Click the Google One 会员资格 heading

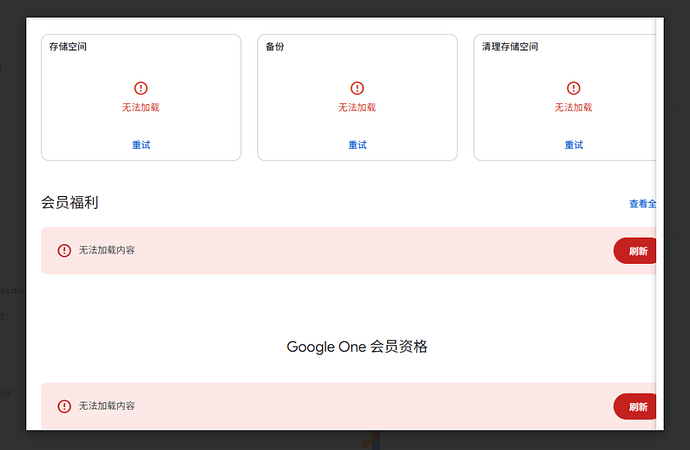tap(357, 347)
